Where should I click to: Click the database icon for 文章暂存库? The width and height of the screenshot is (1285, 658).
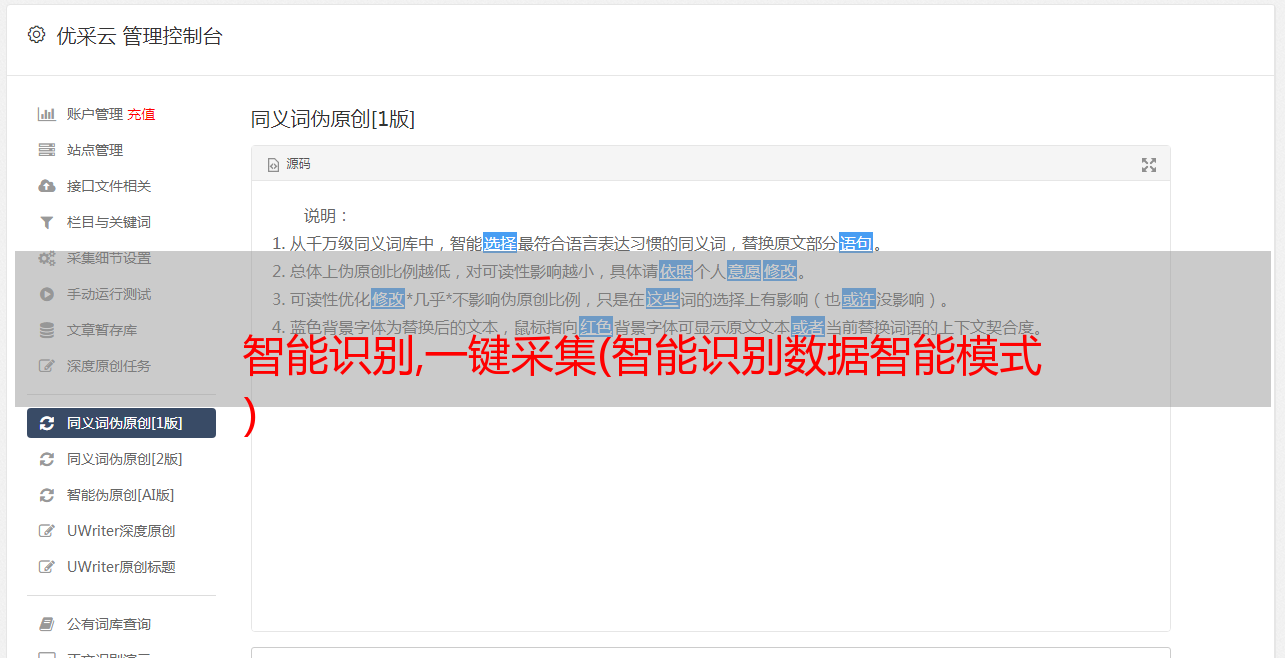pyautogui.click(x=46, y=330)
